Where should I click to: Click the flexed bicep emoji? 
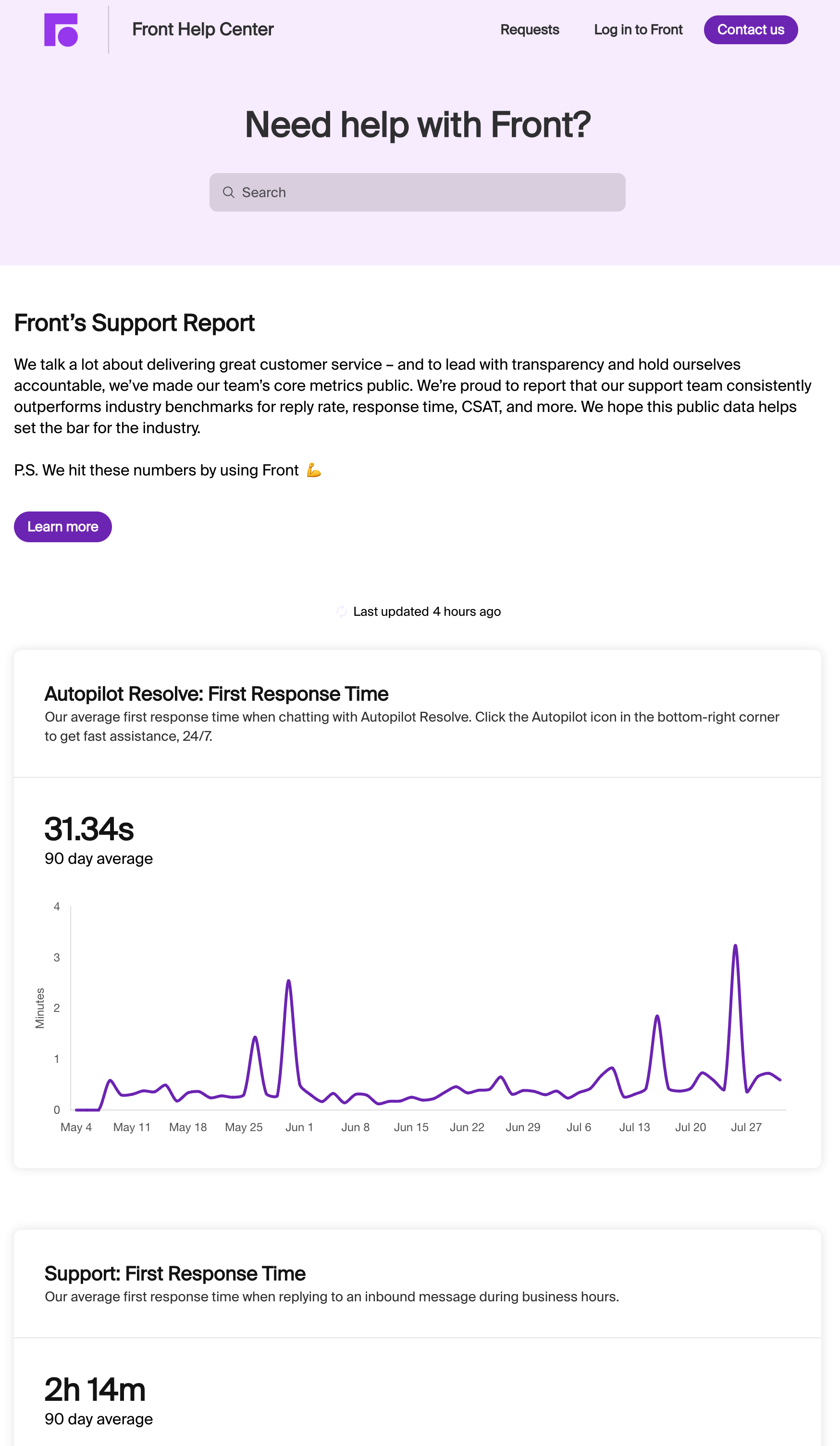point(313,470)
